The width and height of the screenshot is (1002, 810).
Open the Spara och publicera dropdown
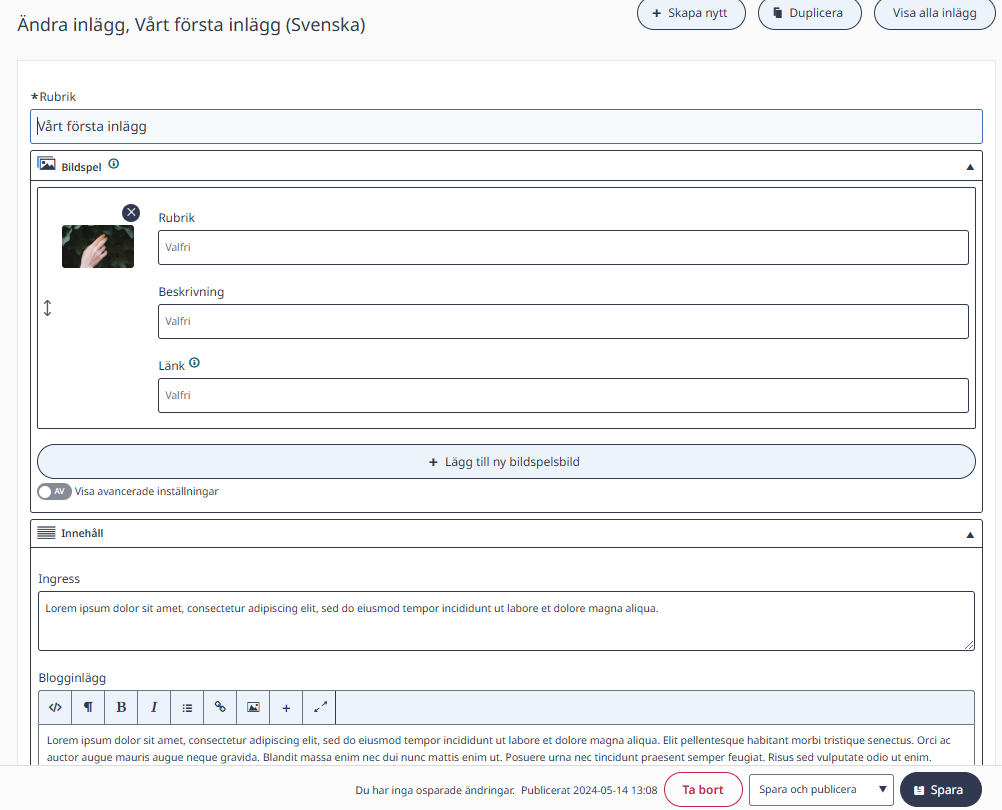(821, 790)
